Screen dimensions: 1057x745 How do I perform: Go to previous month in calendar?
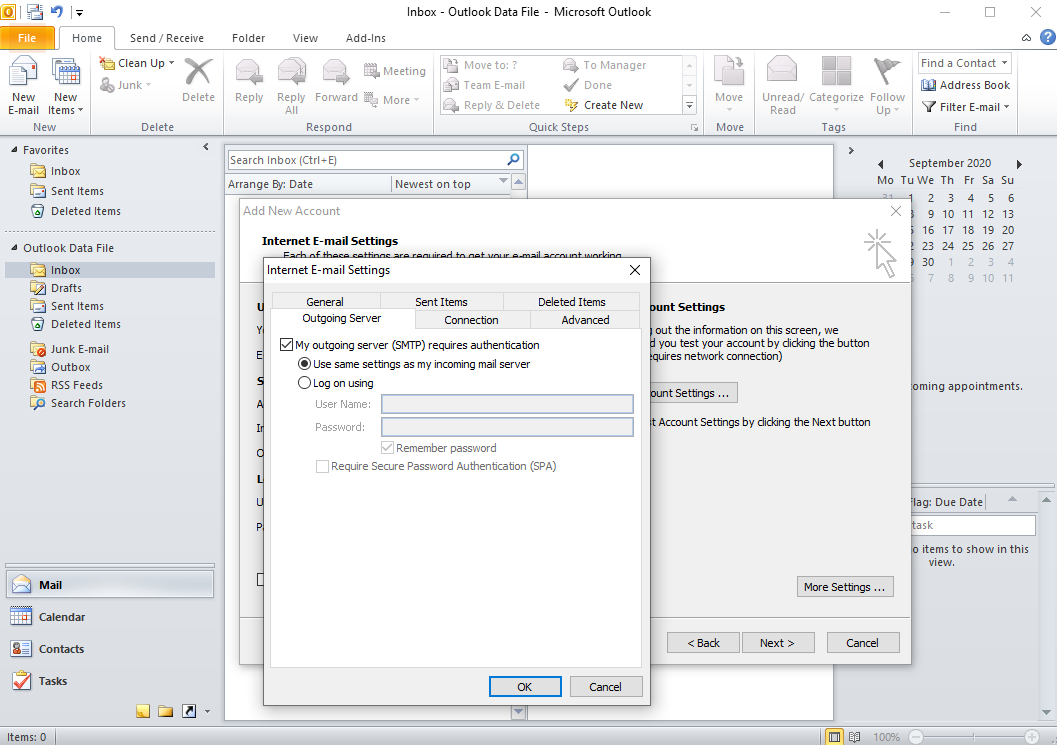(x=880, y=164)
